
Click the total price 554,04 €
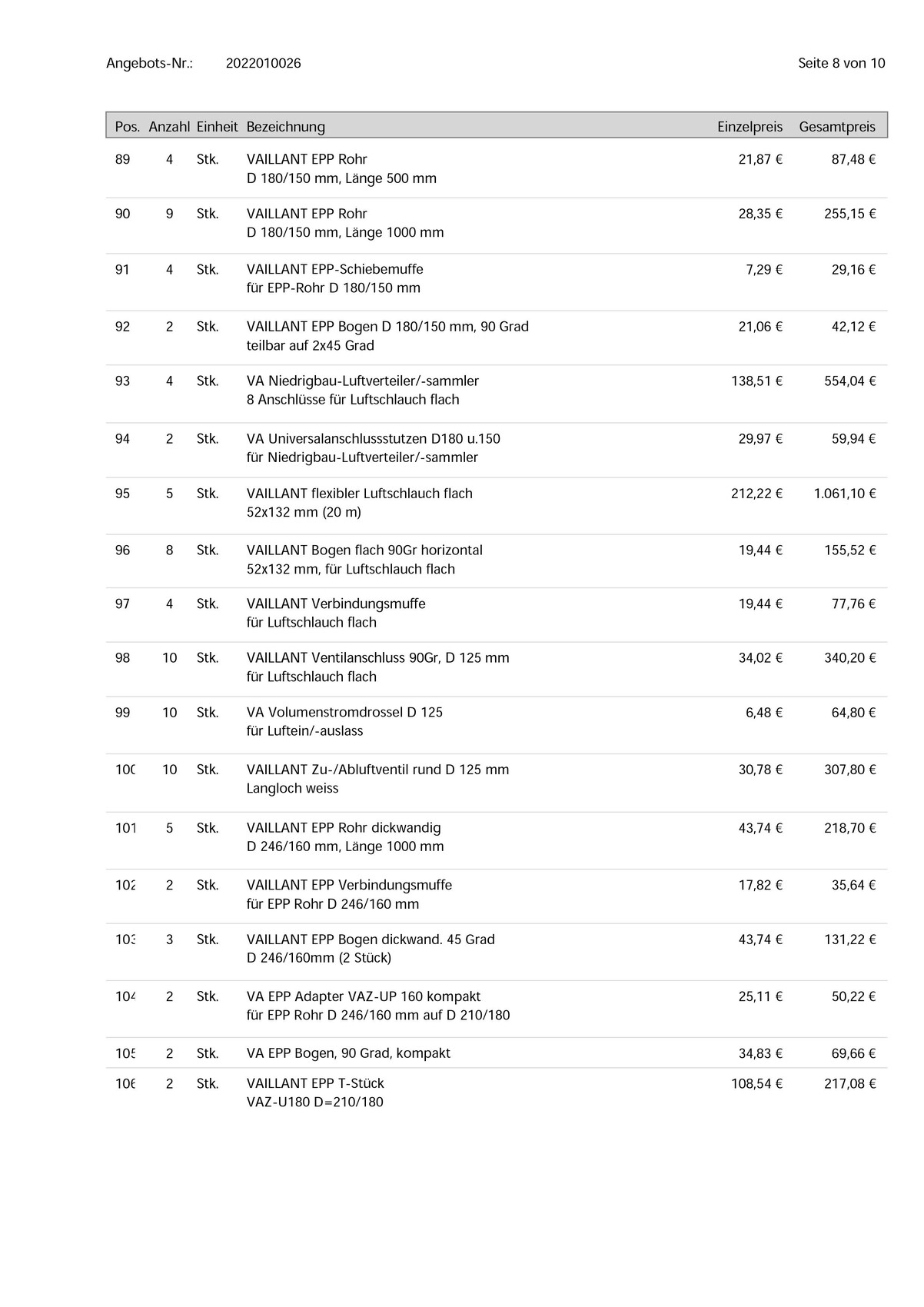click(849, 381)
